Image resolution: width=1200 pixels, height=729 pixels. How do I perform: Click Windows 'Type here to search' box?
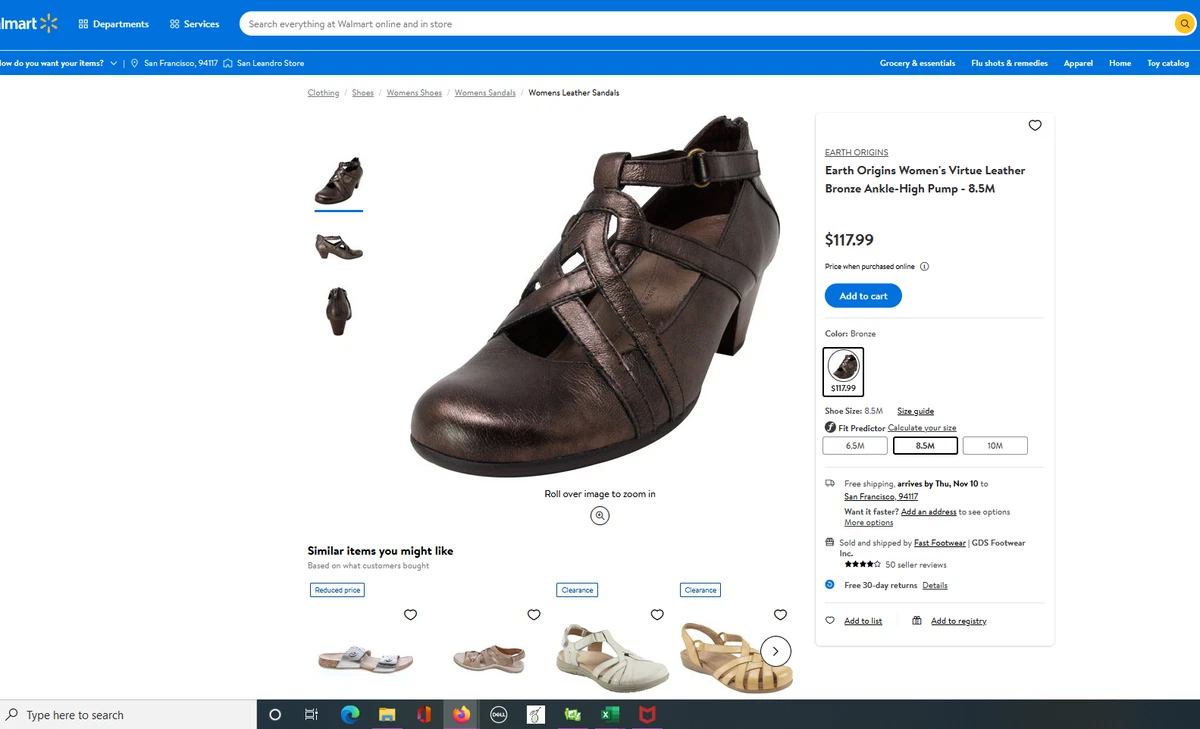point(128,715)
